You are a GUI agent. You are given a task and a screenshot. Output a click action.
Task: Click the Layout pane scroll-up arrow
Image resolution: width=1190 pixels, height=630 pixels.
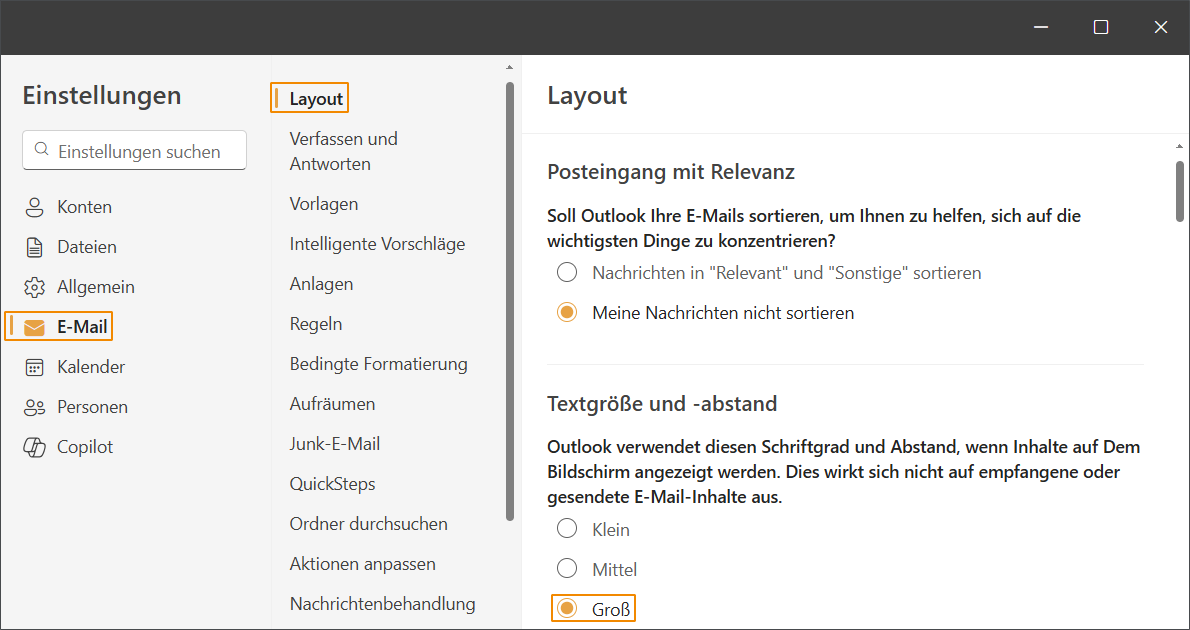point(1180,146)
